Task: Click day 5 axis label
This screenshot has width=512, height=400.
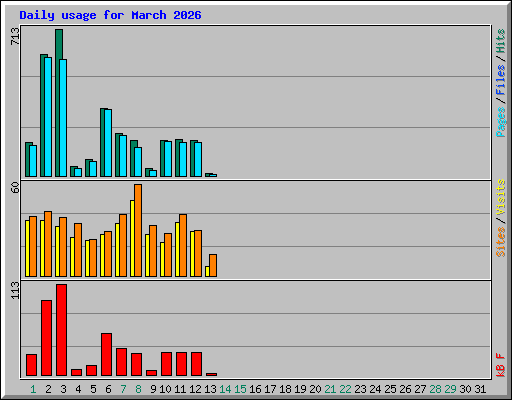Action: (x=93, y=389)
